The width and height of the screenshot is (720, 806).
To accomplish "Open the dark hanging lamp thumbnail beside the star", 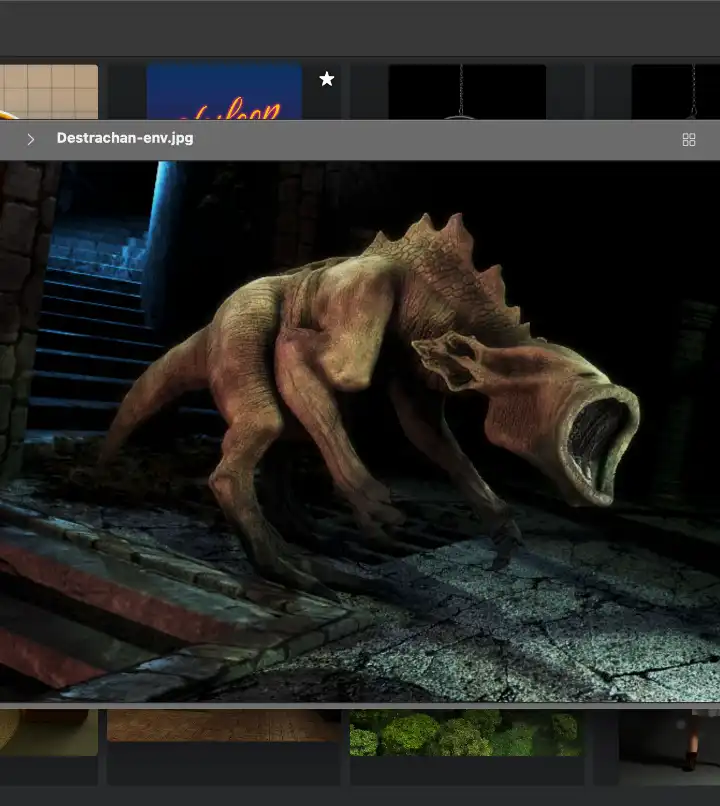I will 467,92.
